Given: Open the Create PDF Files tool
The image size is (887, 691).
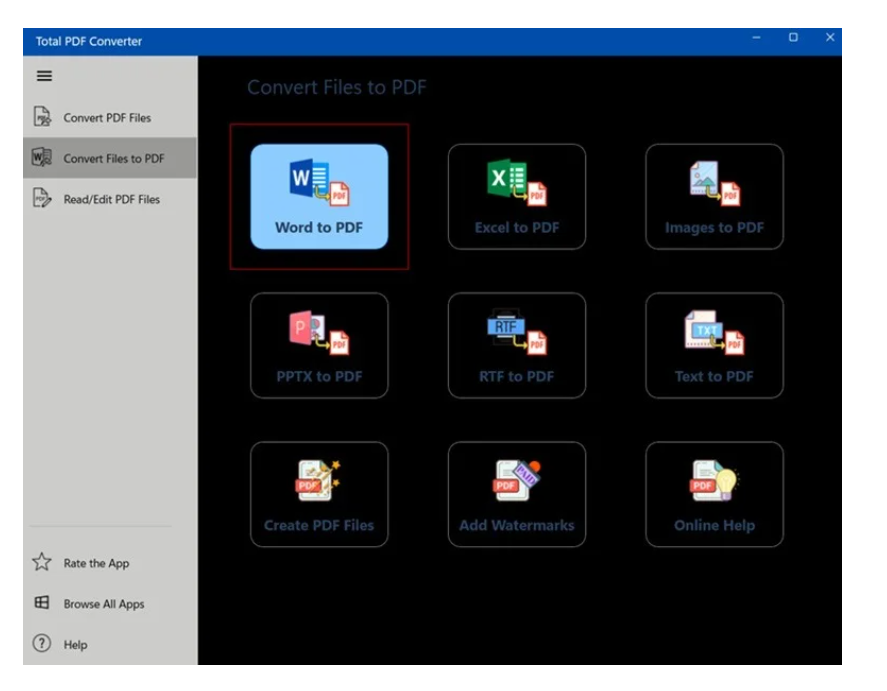Looking at the screenshot, I should pyautogui.click(x=320, y=493).
